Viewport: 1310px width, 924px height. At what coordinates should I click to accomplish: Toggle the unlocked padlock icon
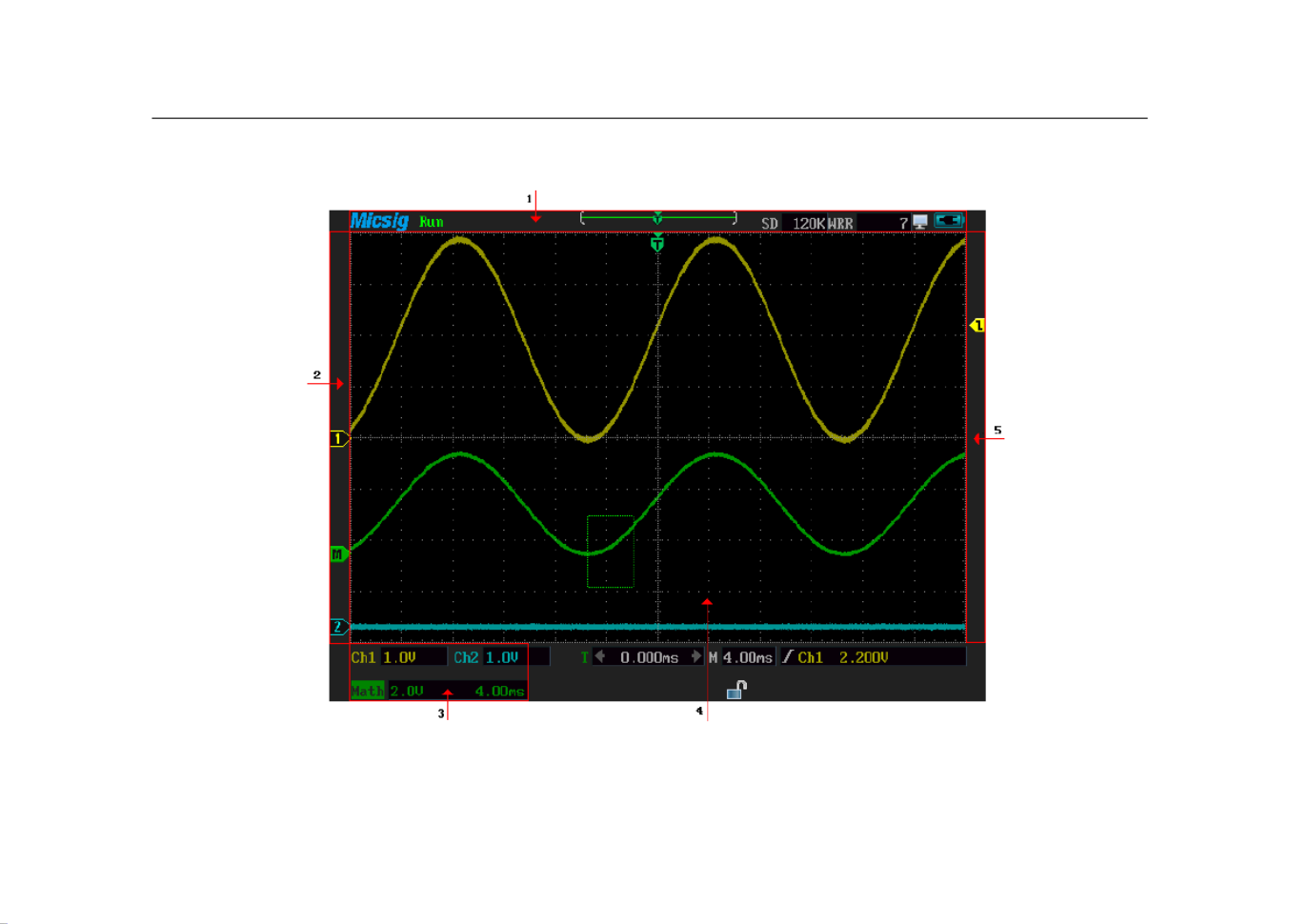736,690
